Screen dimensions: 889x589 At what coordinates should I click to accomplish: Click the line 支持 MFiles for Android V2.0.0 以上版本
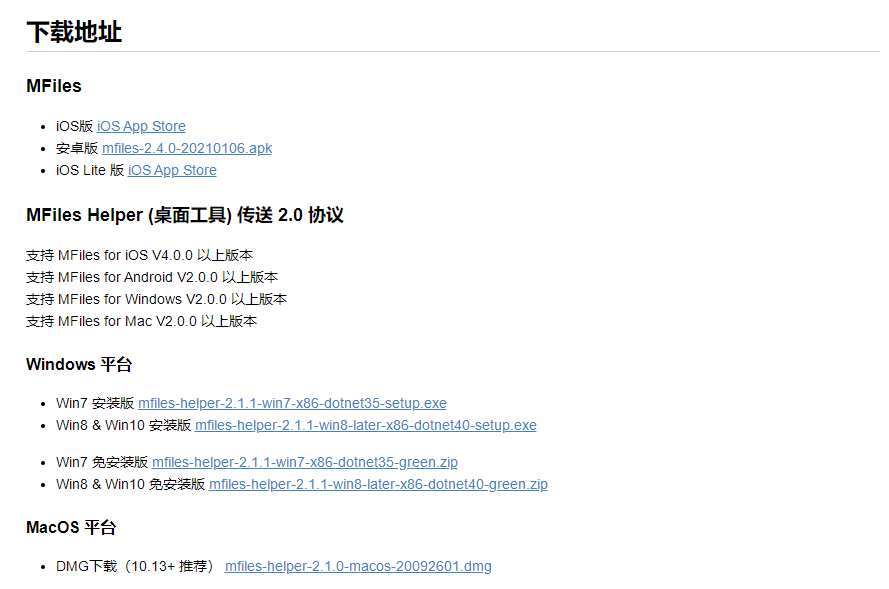(152, 277)
